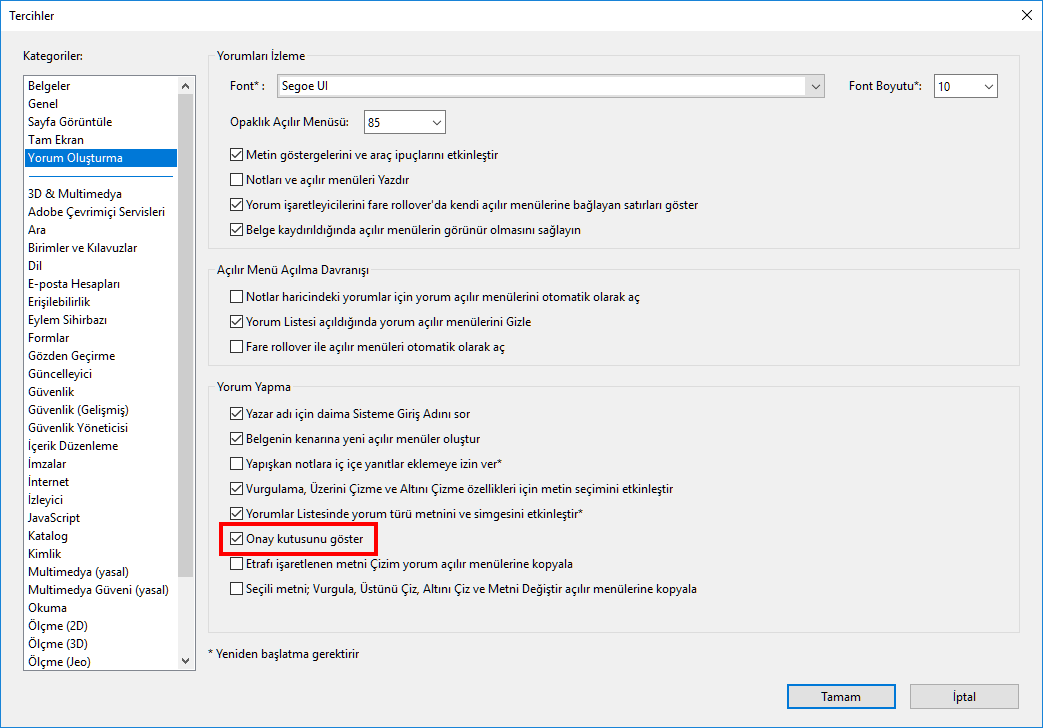
Task: Select Belgeler category
Action: (x=101, y=86)
